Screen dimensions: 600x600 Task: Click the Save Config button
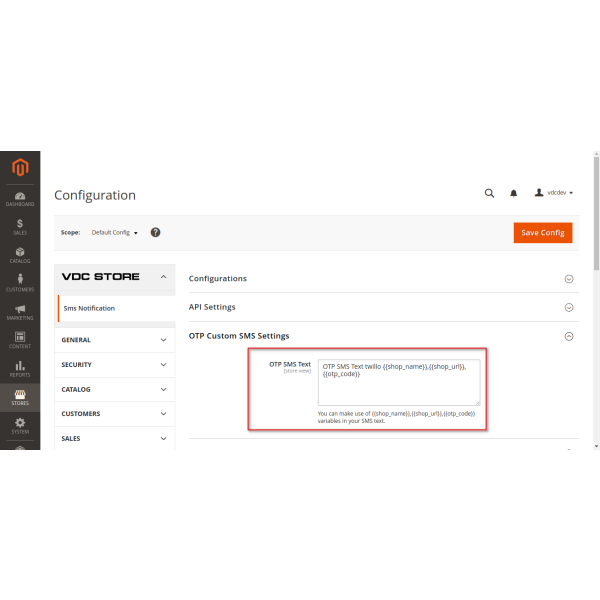click(x=543, y=232)
